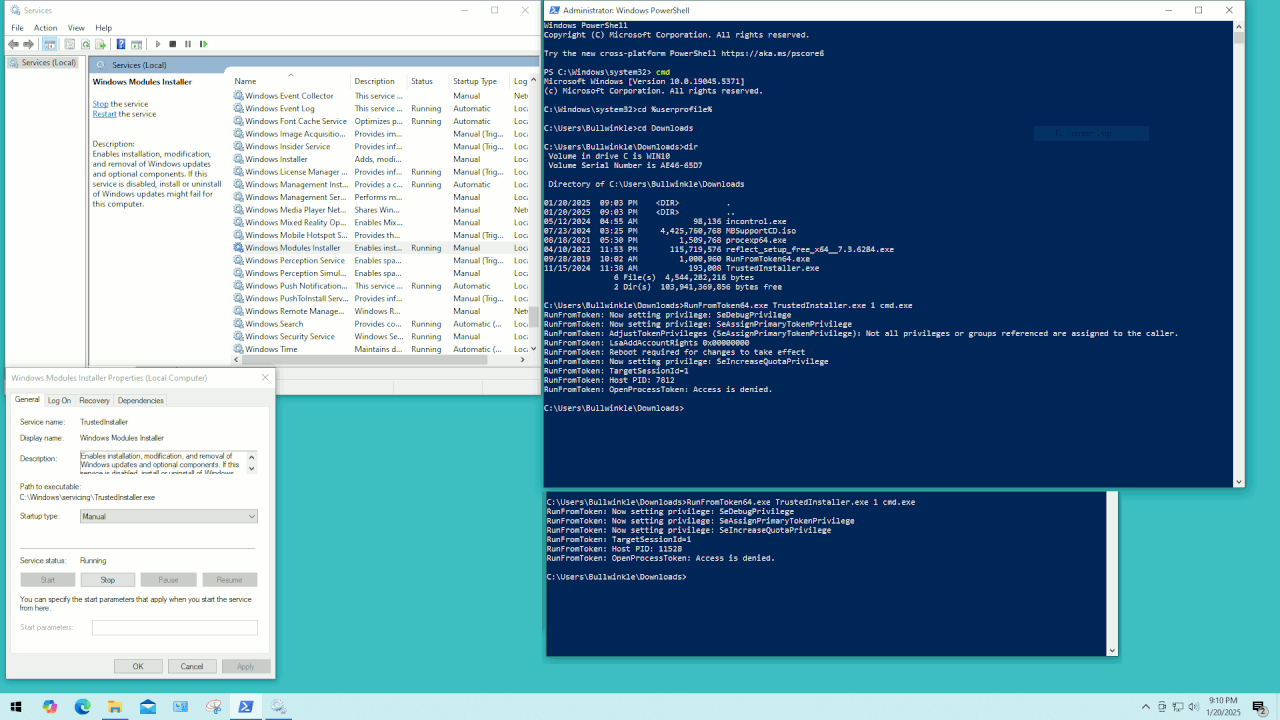Click the Windows Start button on taskbar
The width and height of the screenshot is (1280, 720).
[15, 707]
